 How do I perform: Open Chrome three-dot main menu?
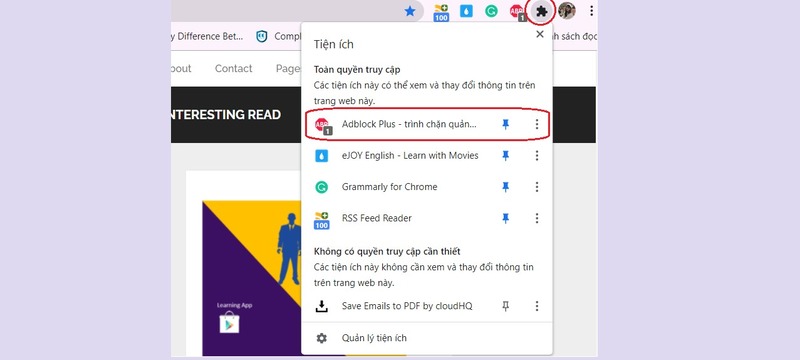click(591, 11)
